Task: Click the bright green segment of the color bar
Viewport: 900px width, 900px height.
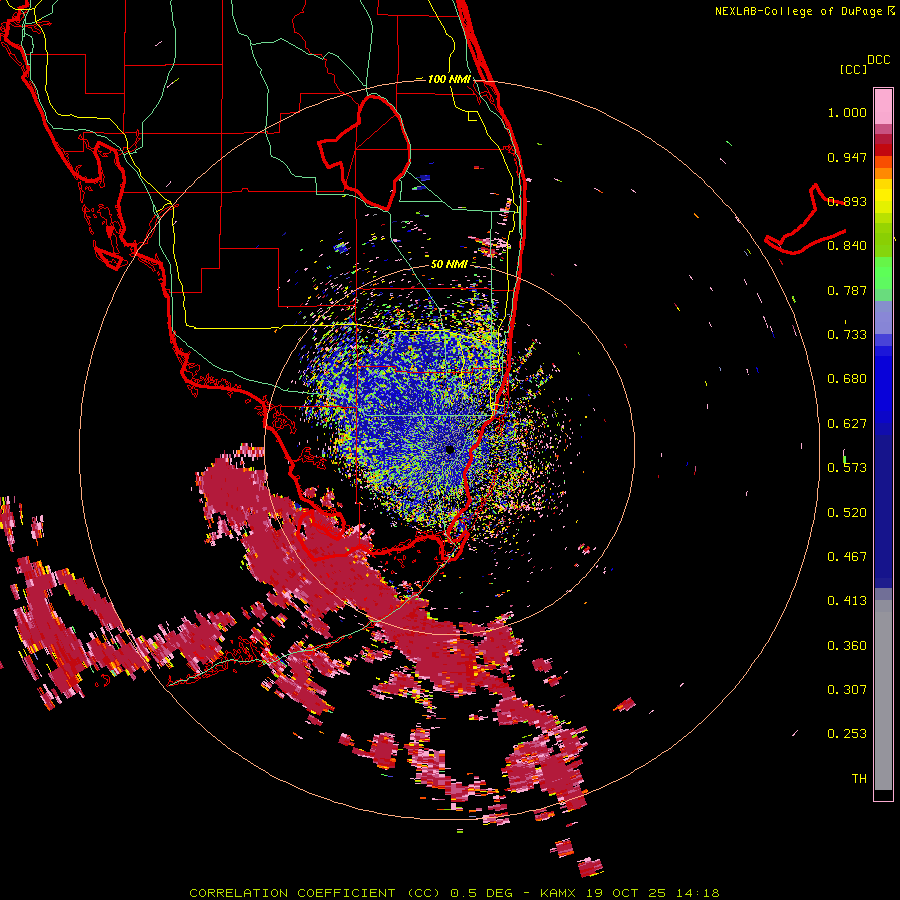Action: click(883, 273)
